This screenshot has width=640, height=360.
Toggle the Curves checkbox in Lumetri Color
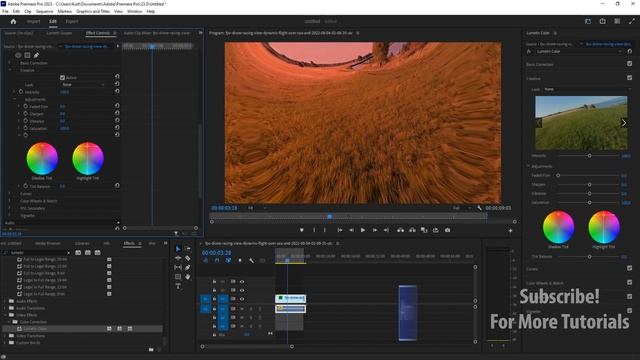pyautogui.click(x=629, y=268)
